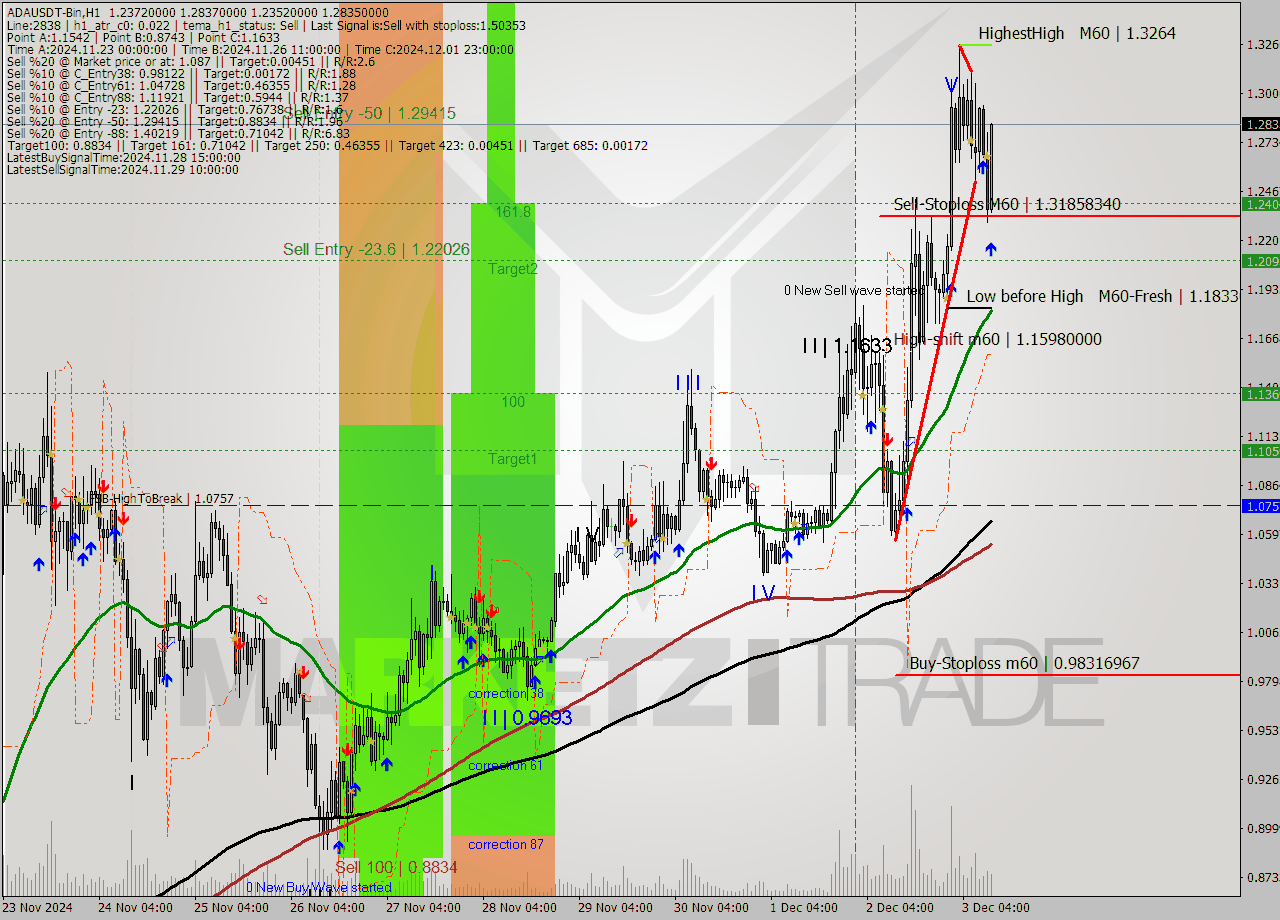Select the wave label I I I | 1.1633

[846, 346]
